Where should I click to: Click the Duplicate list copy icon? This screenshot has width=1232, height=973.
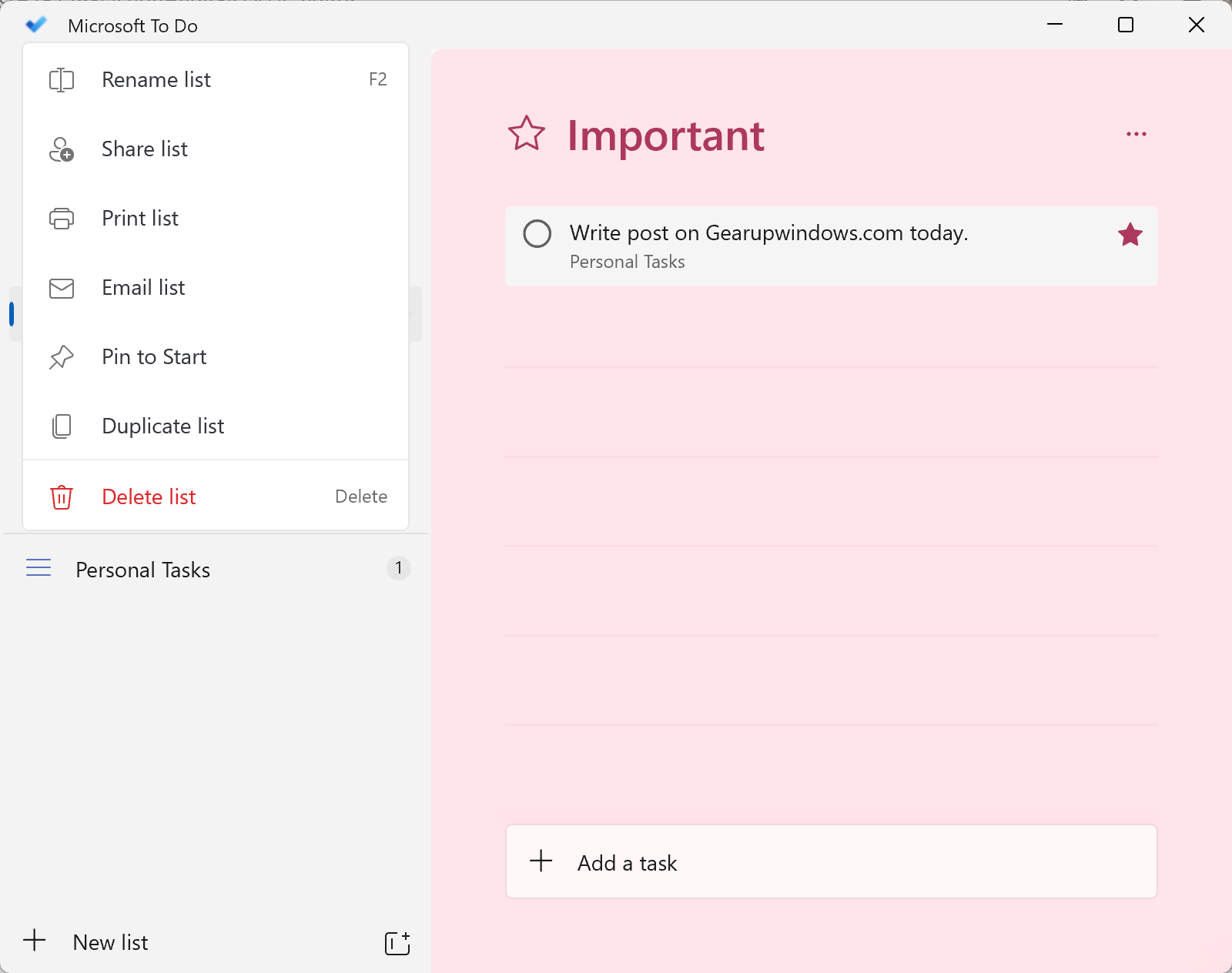(x=62, y=426)
